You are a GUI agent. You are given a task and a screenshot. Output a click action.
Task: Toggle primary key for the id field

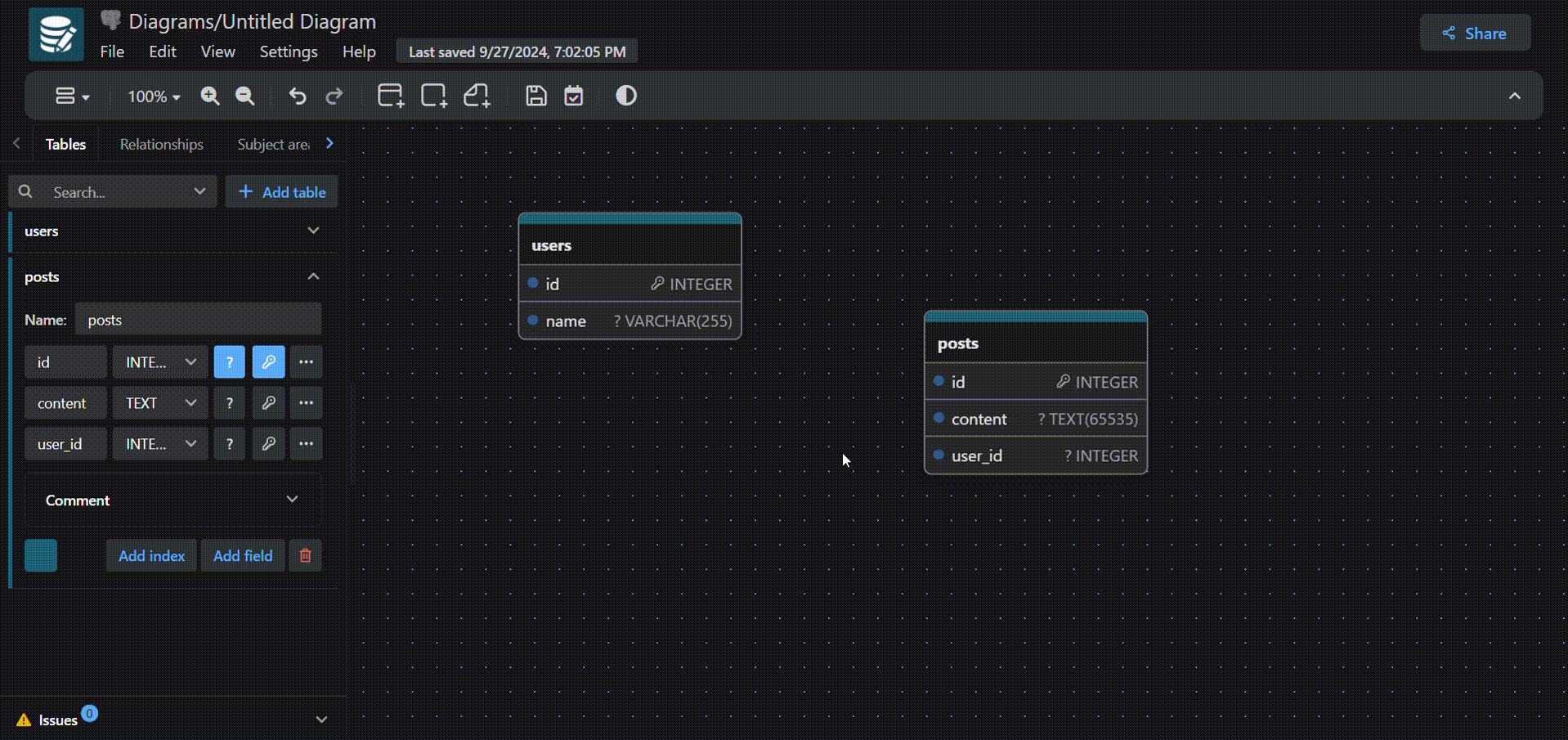[x=269, y=362]
